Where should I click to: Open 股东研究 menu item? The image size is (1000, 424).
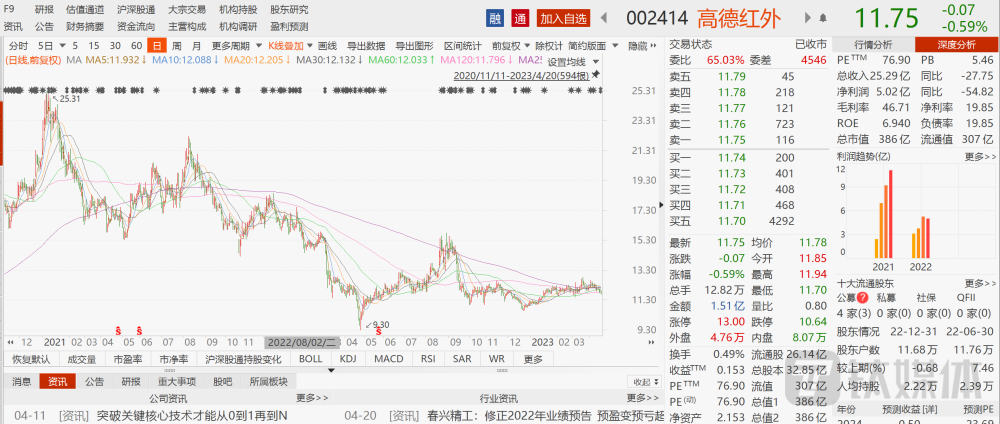289,10
